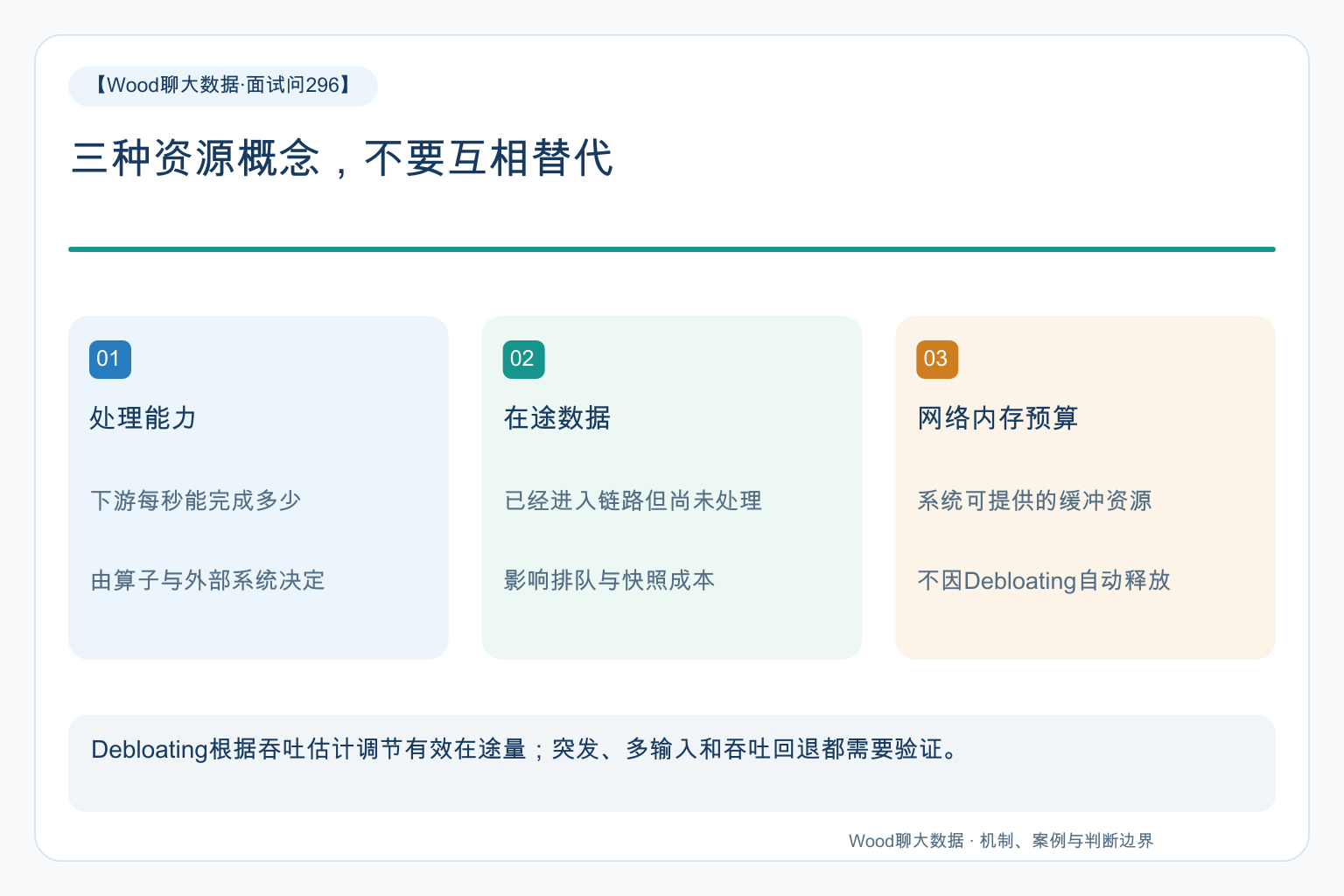This screenshot has width=1344, height=896.
Task: Select the 【Wood聊大数据·面试问296】 tag pill
Action: point(223,86)
